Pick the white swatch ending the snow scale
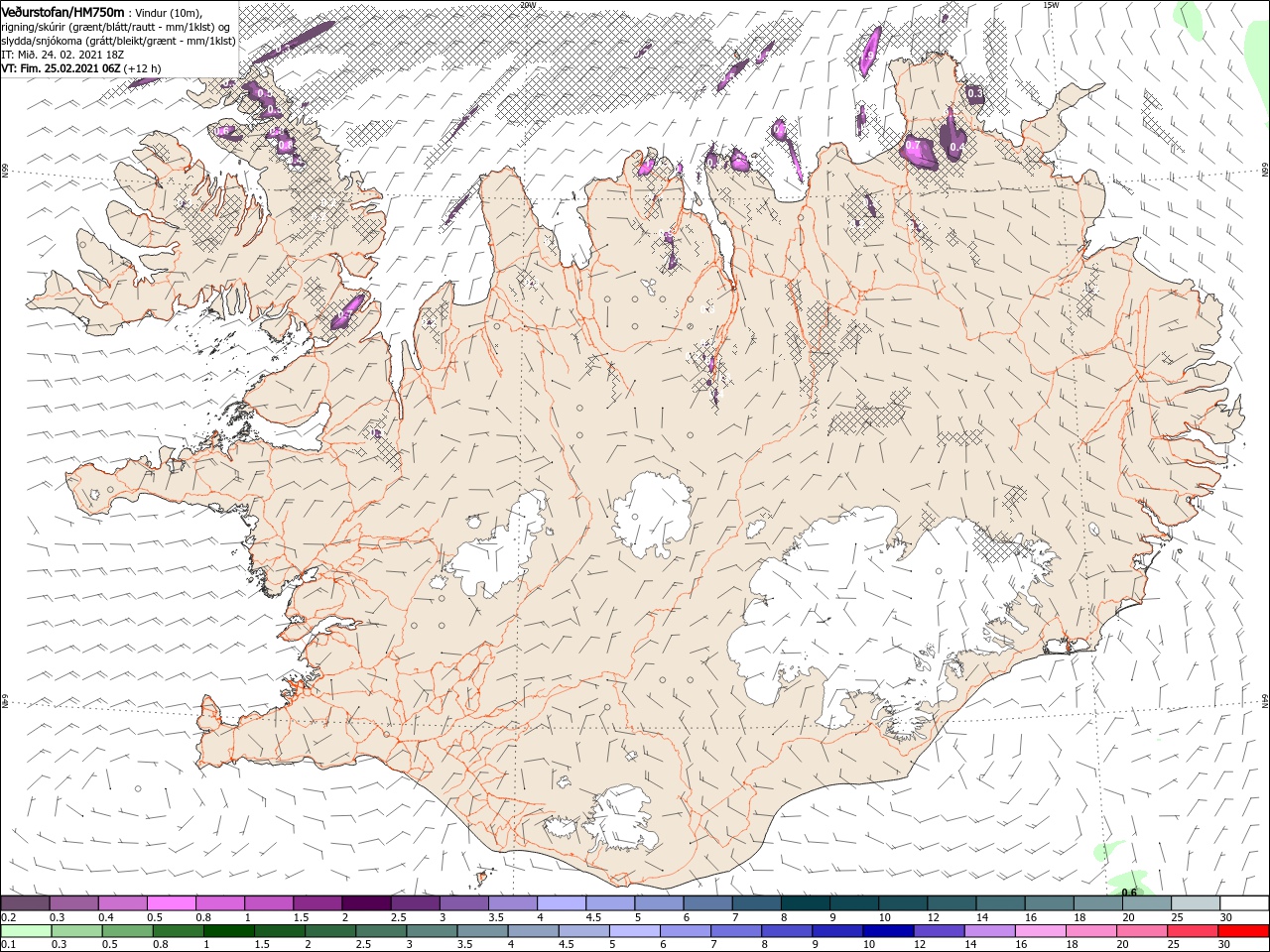This screenshot has height=952, width=1270. [1243, 903]
